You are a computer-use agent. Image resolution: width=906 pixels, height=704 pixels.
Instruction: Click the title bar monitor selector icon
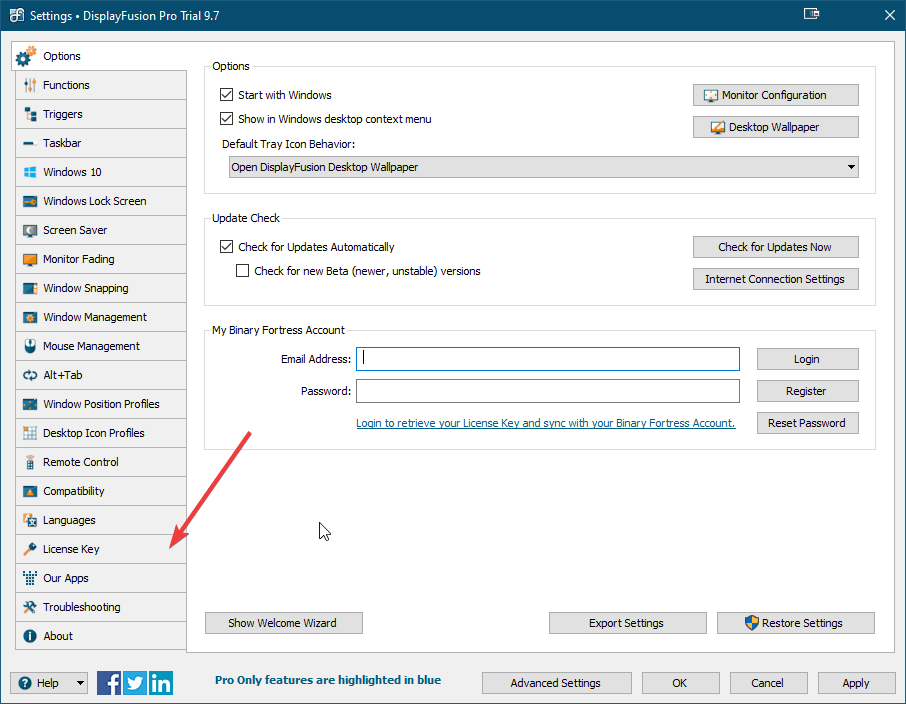point(811,14)
